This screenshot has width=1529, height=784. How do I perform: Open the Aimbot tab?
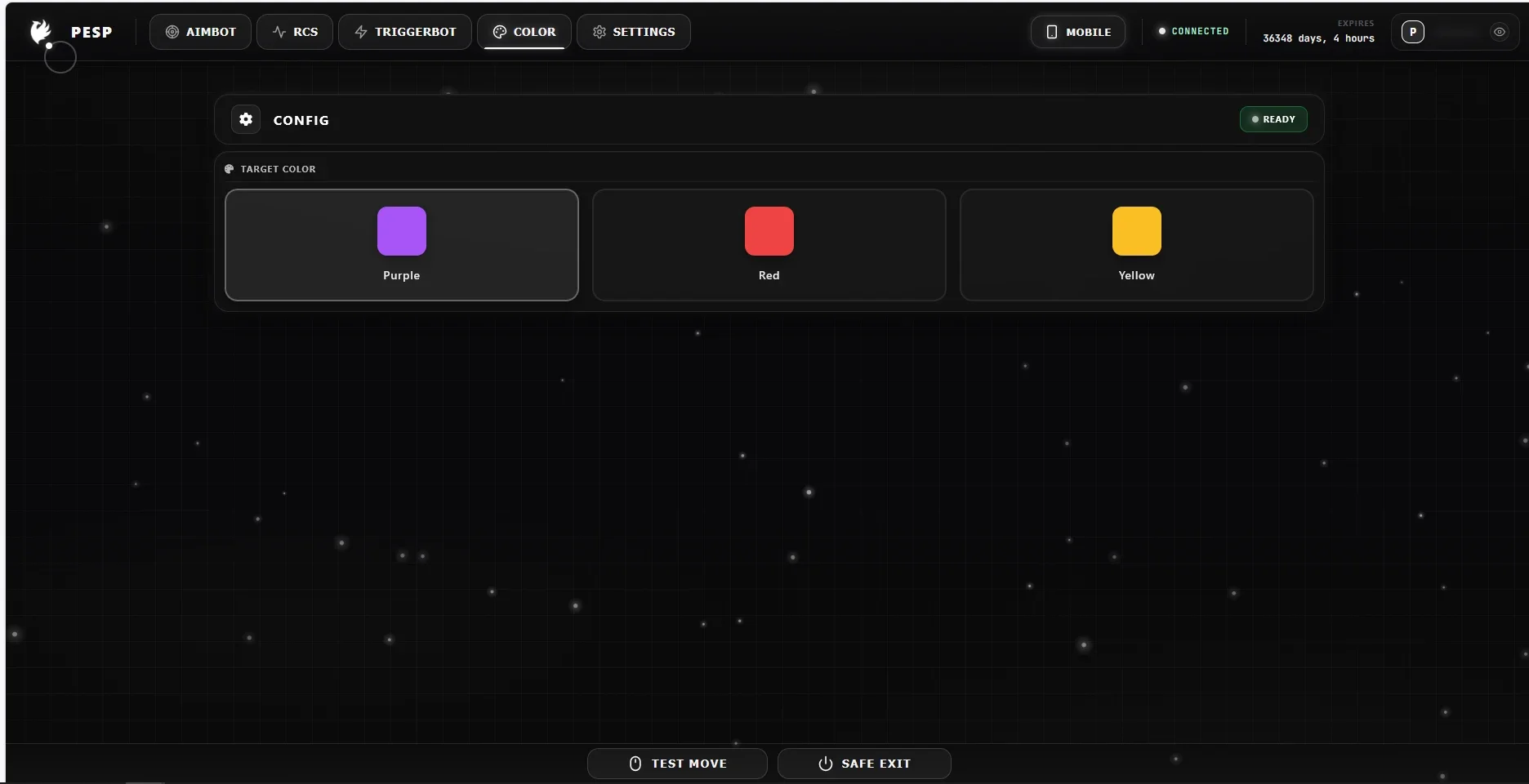click(x=200, y=32)
